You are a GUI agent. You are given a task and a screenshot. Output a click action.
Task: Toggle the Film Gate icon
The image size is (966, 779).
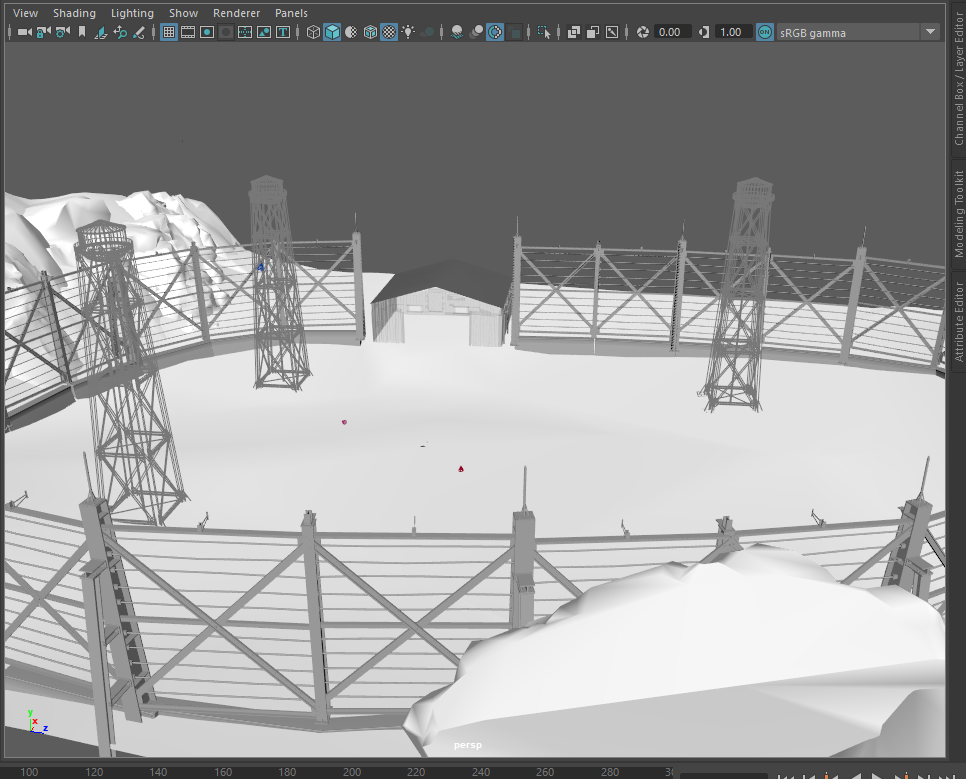[188, 32]
